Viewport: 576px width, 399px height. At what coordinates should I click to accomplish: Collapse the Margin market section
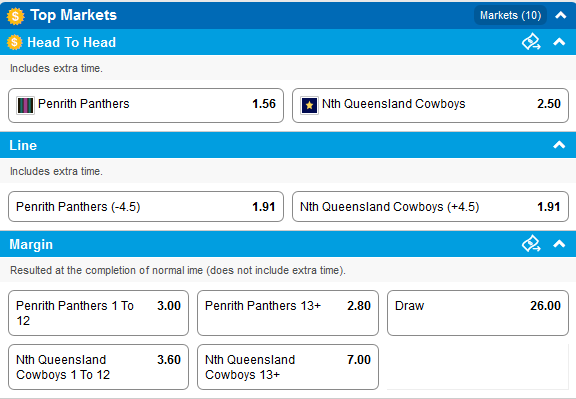point(559,244)
